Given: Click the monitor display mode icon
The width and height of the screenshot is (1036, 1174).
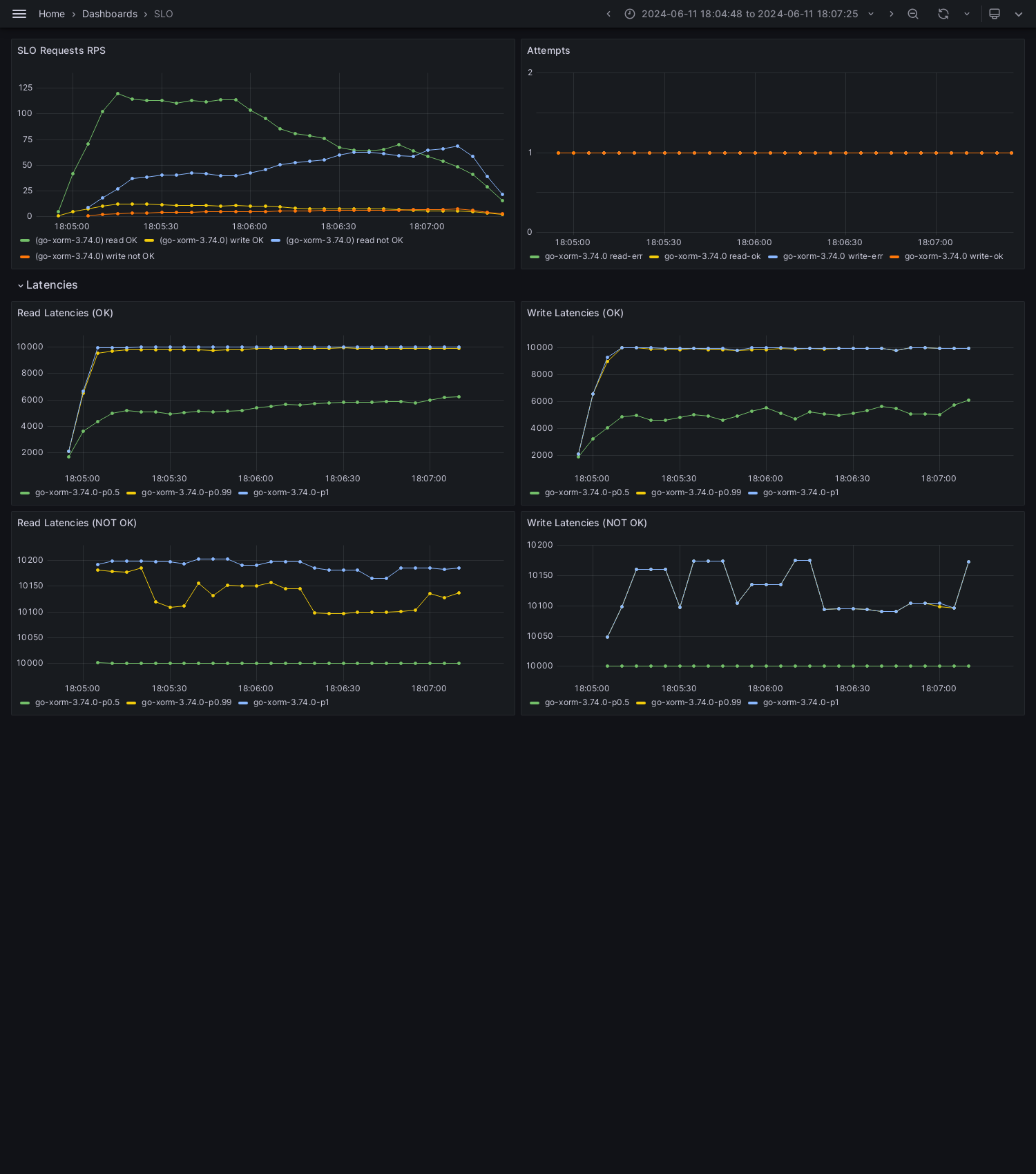Looking at the screenshot, I should [995, 14].
